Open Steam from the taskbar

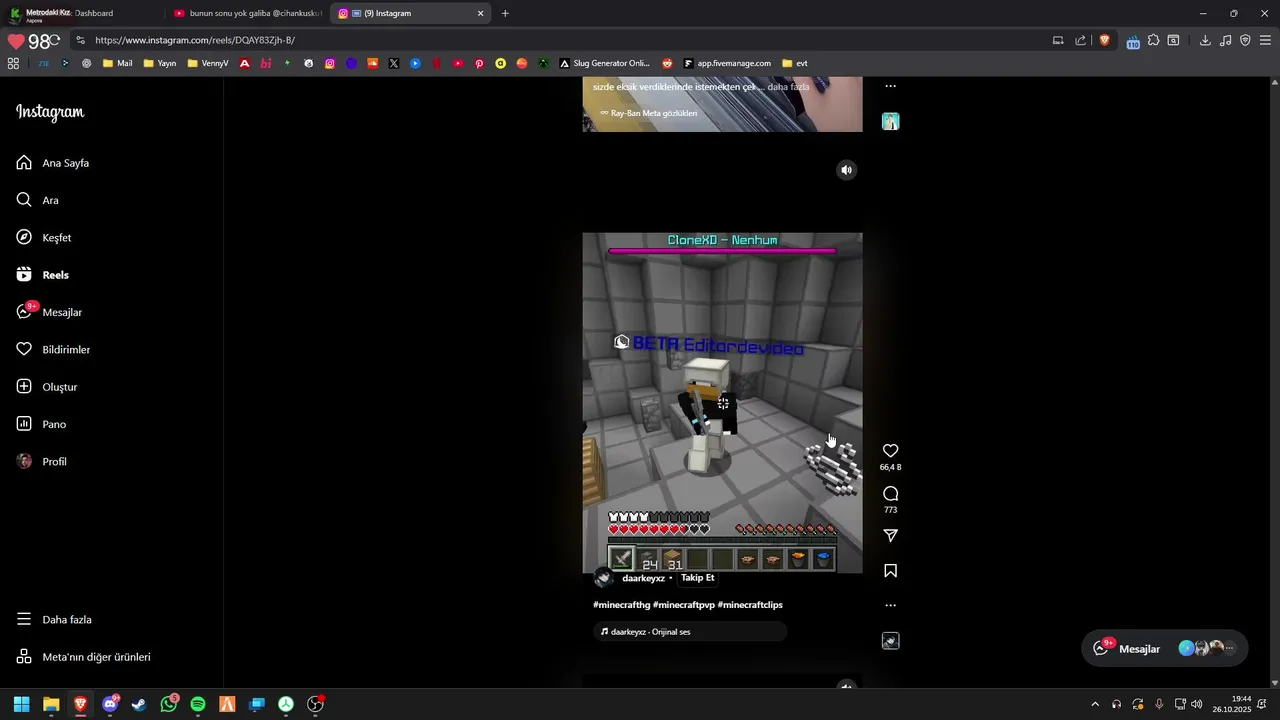coord(139,704)
